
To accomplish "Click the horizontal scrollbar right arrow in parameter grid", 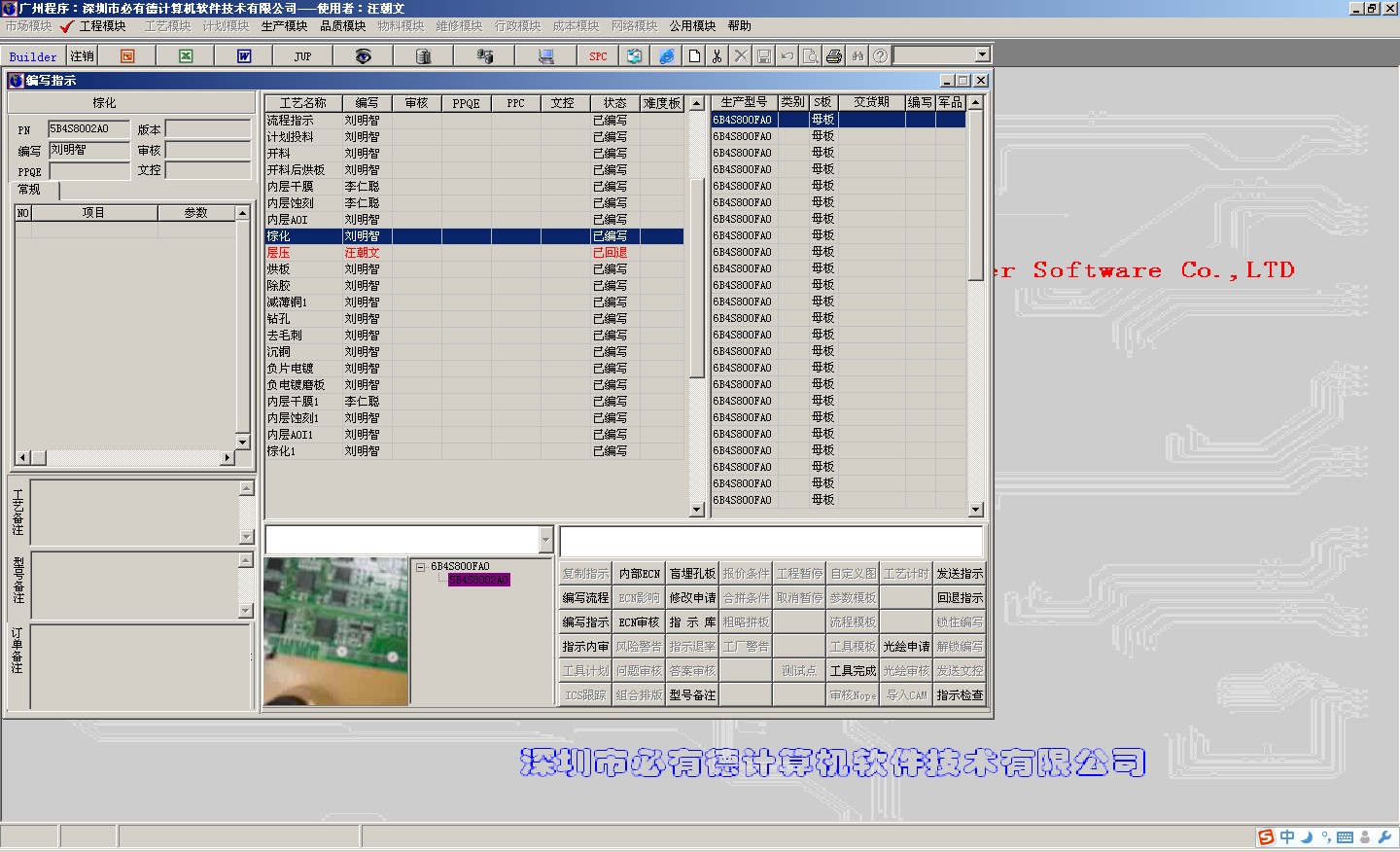I will tap(227, 457).
